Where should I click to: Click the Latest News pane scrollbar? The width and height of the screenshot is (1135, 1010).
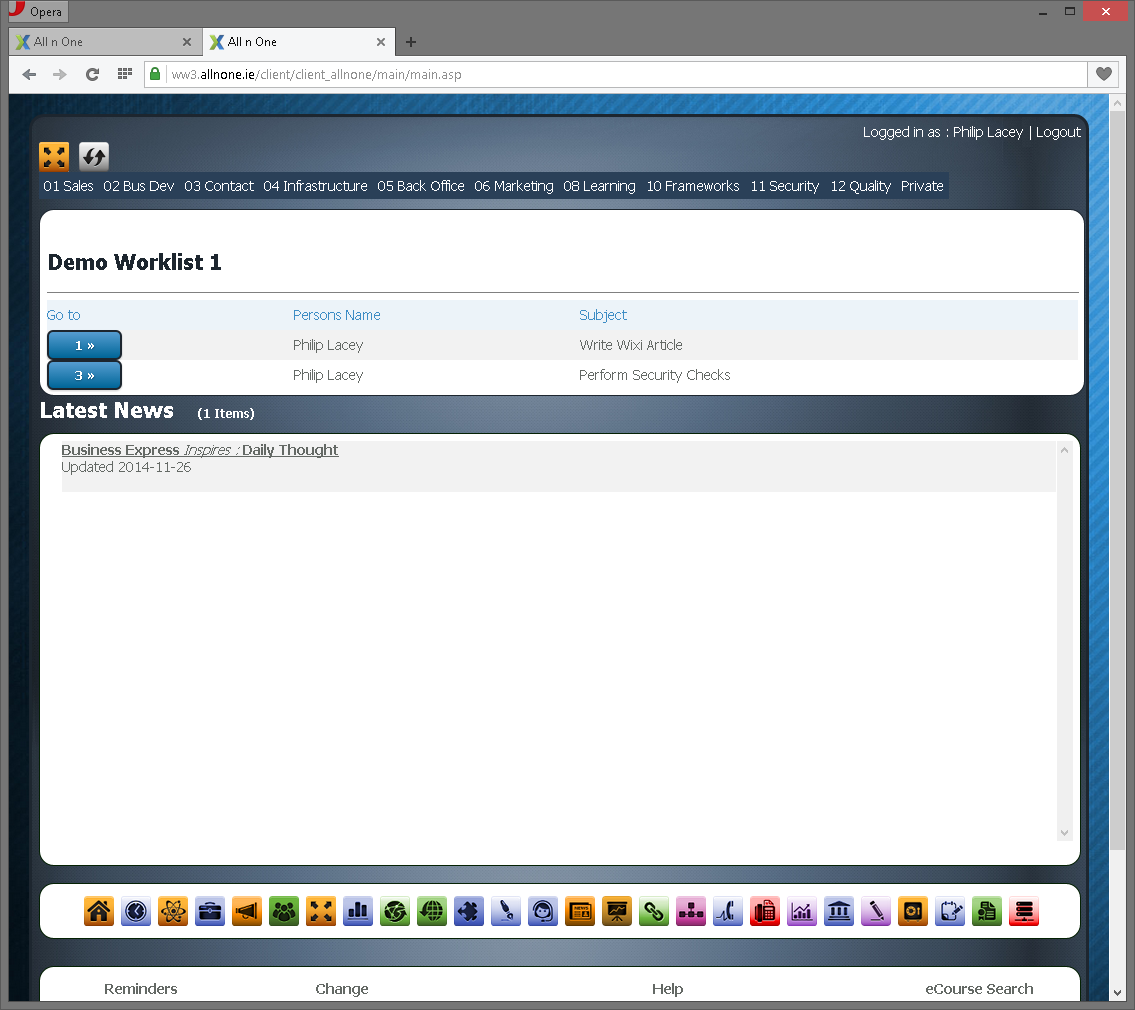coord(1064,640)
